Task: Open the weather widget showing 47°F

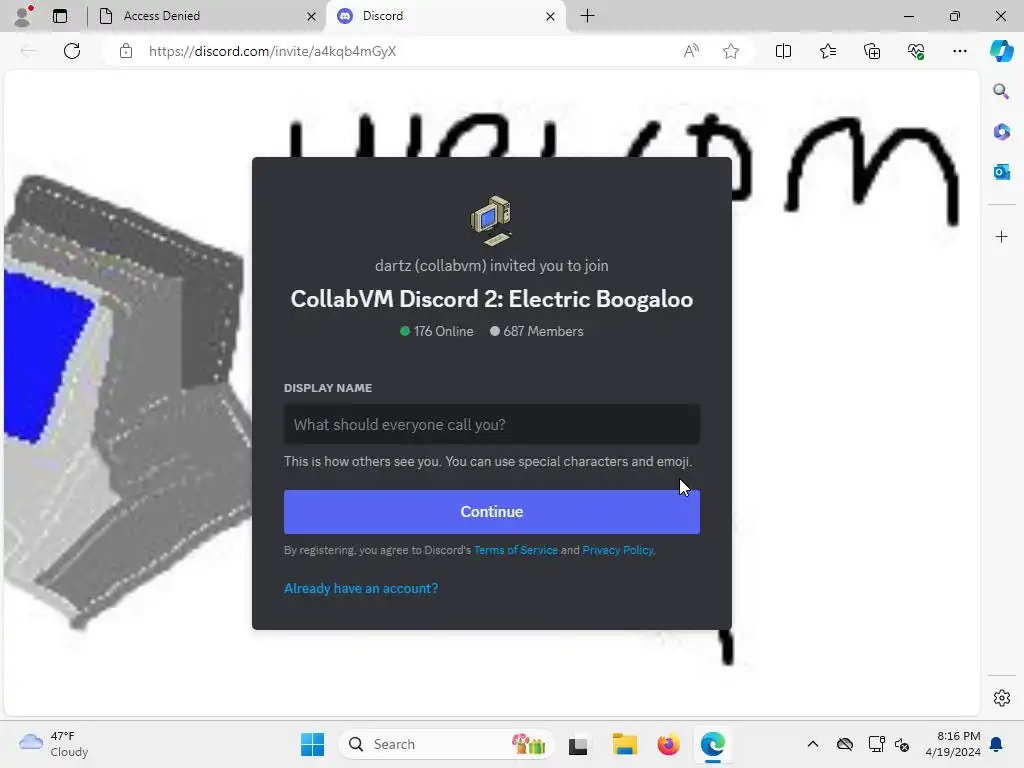Action: tap(54, 744)
